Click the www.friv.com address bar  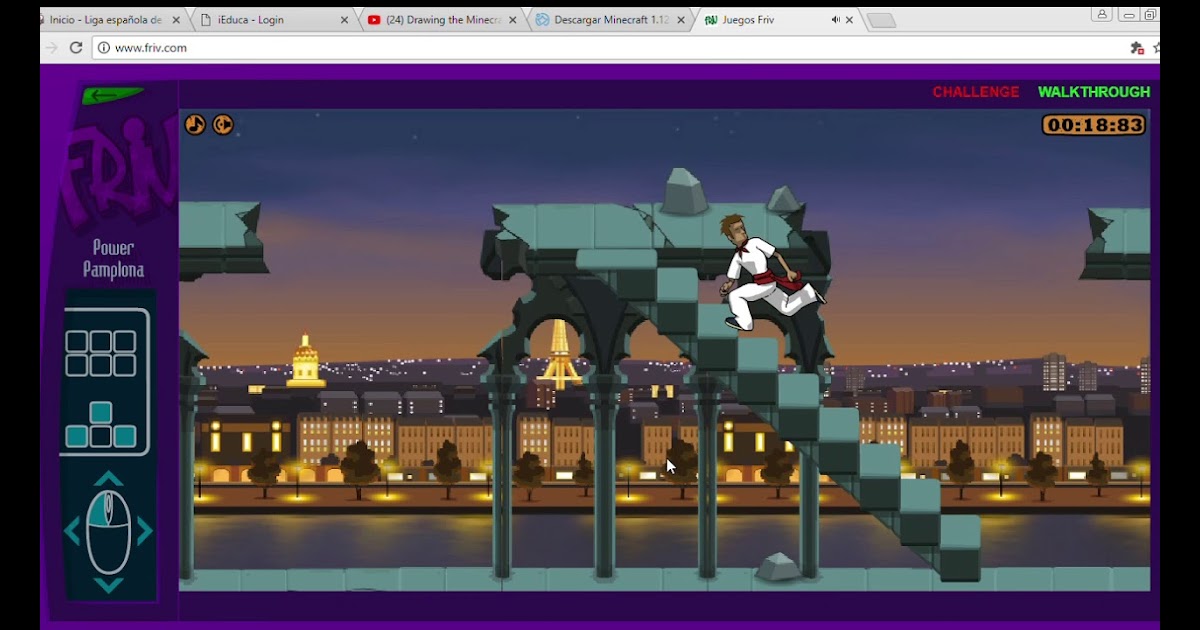click(x=620, y=47)
